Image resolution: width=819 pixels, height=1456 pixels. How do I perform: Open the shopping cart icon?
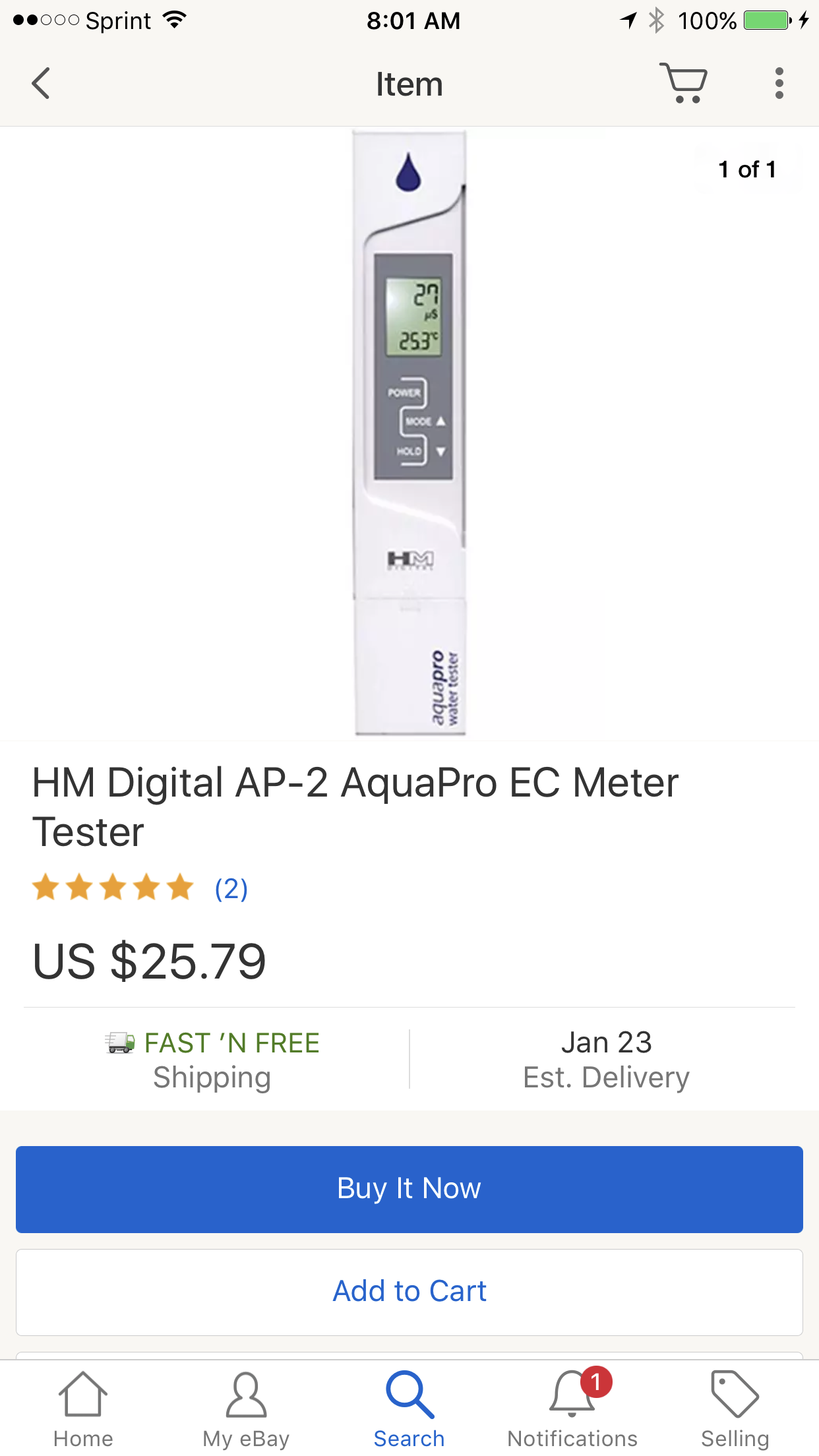684,83
